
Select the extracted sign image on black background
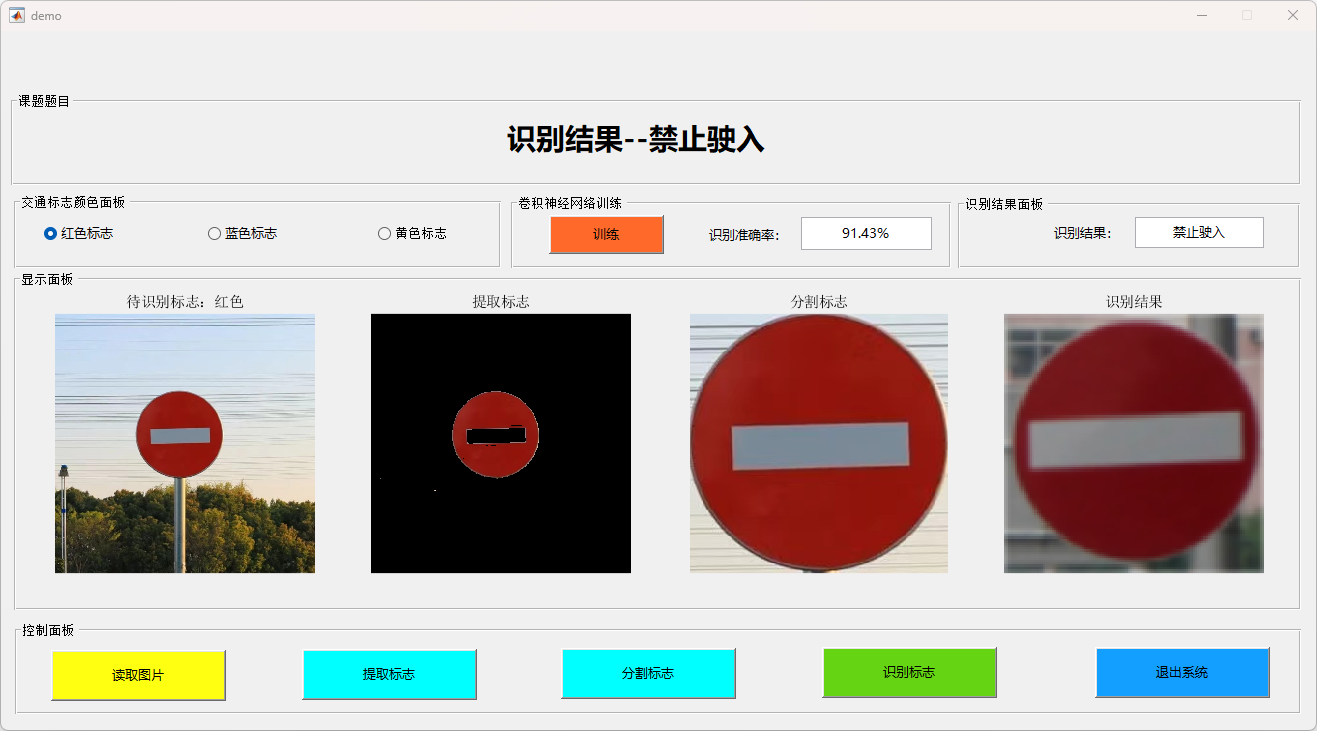(501, 443)
